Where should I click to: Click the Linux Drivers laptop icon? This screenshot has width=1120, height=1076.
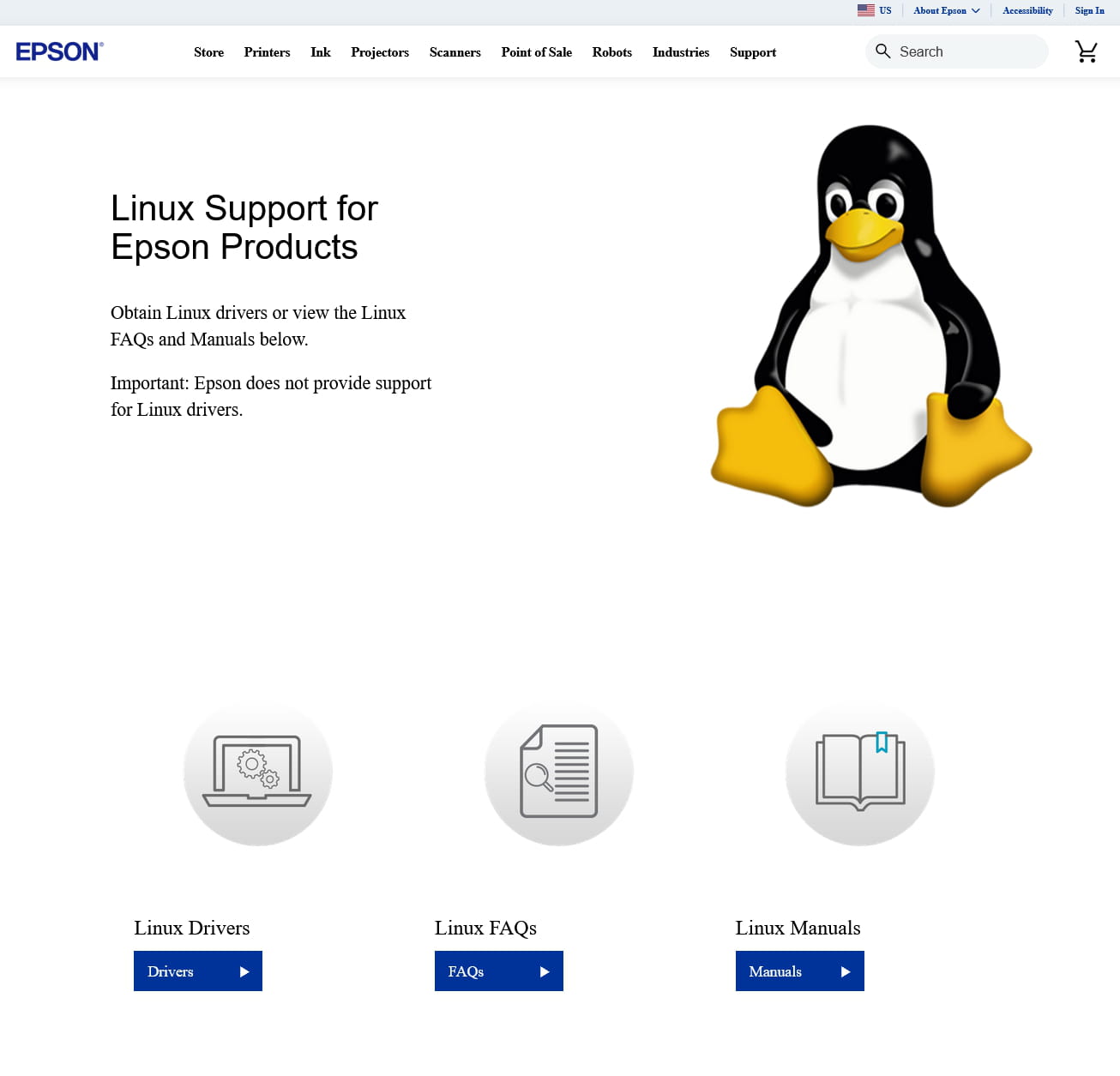tap(258, 772)
